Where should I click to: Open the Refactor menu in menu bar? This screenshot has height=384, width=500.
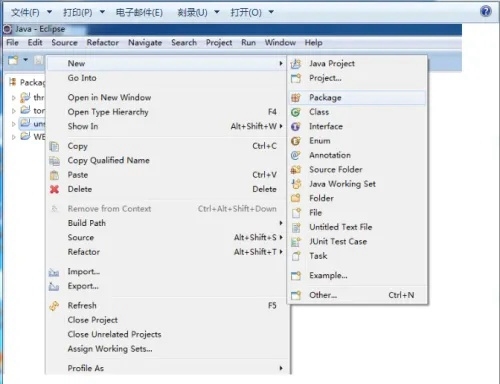coord(103,43)
